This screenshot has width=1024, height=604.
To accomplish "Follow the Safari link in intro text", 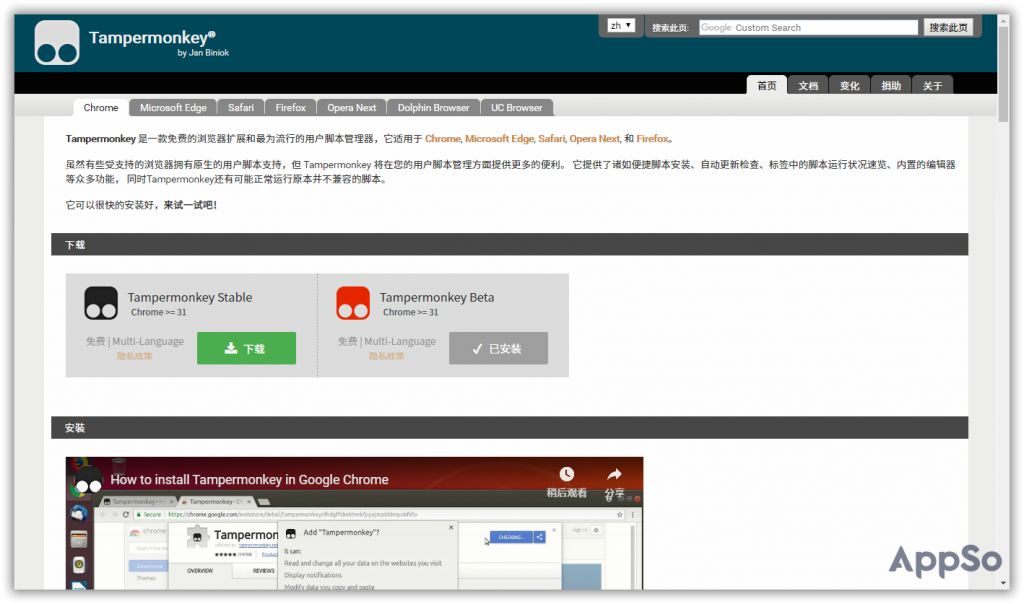I will (x=551, y=138).
